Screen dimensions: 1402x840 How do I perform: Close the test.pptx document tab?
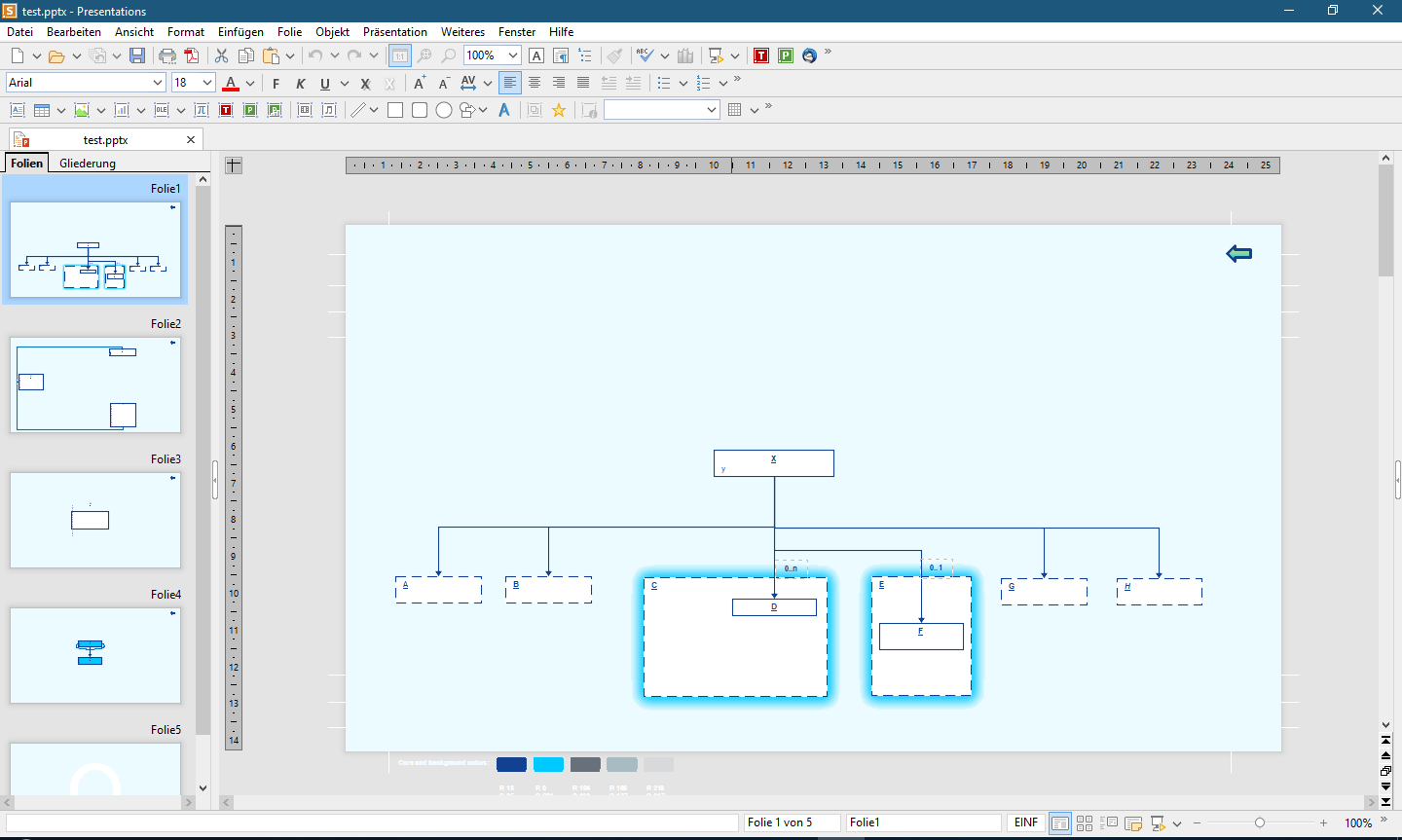click(191, 140)
